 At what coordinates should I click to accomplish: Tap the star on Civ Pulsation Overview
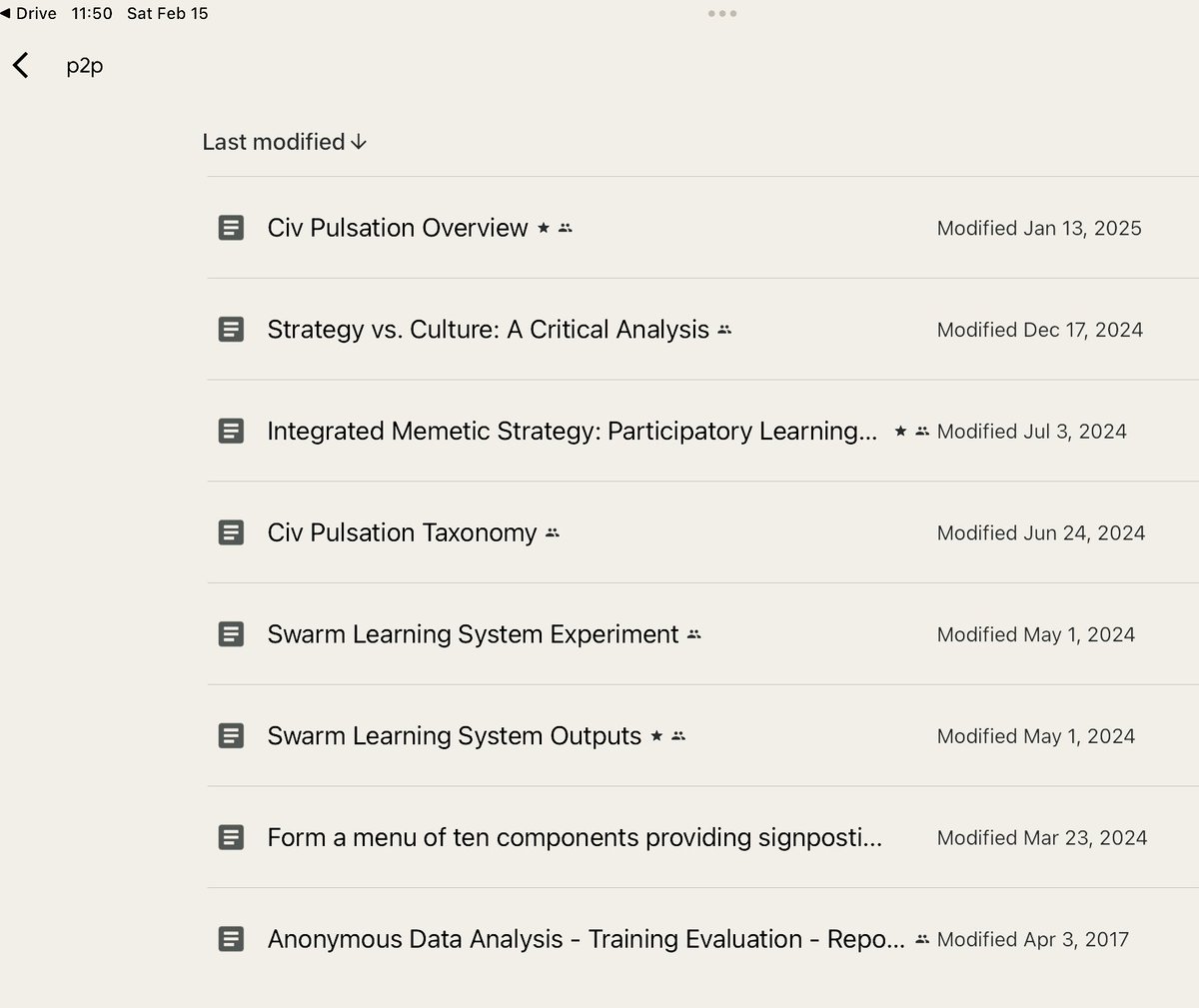coord(544,228)
